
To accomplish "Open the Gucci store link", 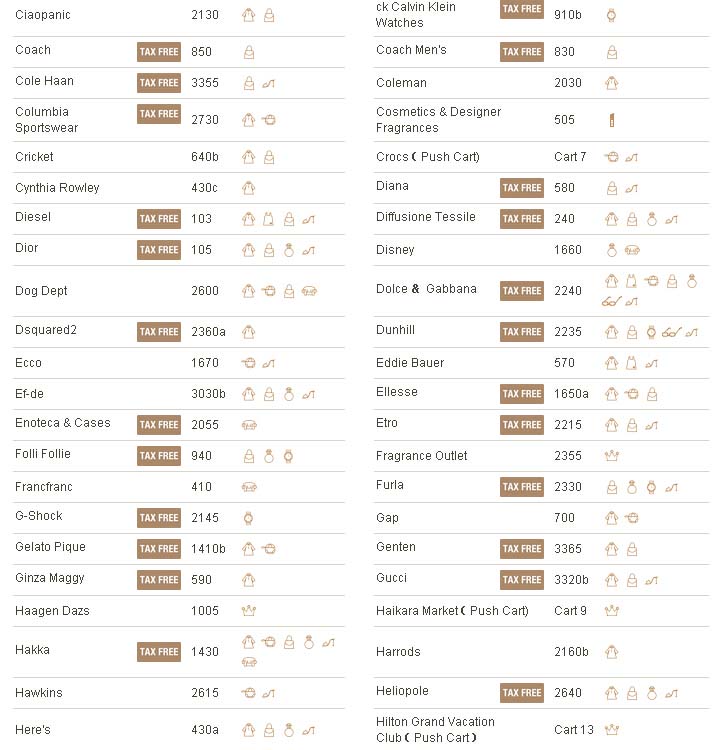I will click(392, 578).
